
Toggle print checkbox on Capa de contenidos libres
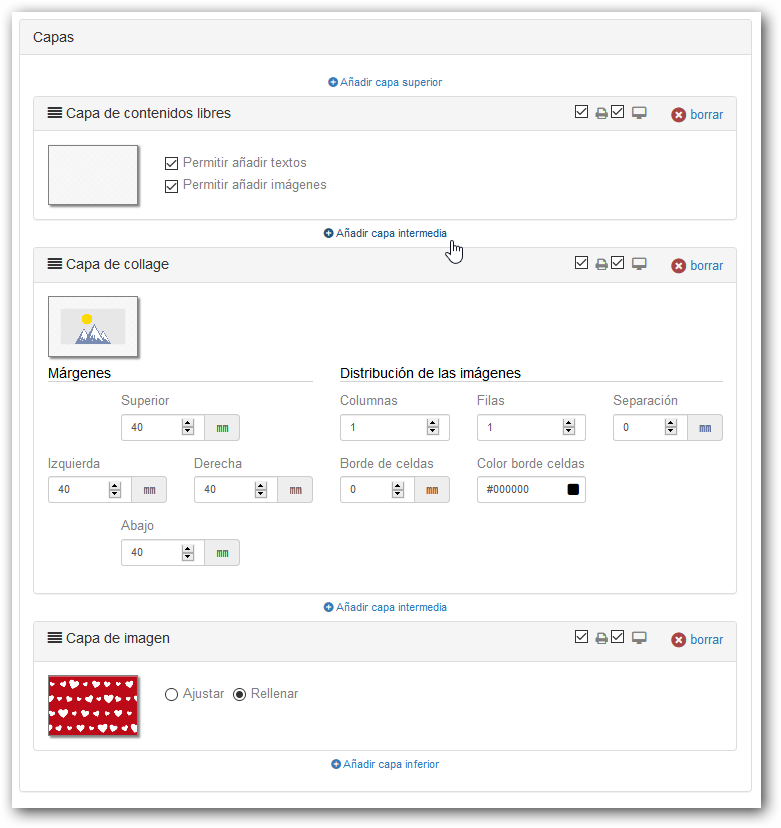point(581,112)
